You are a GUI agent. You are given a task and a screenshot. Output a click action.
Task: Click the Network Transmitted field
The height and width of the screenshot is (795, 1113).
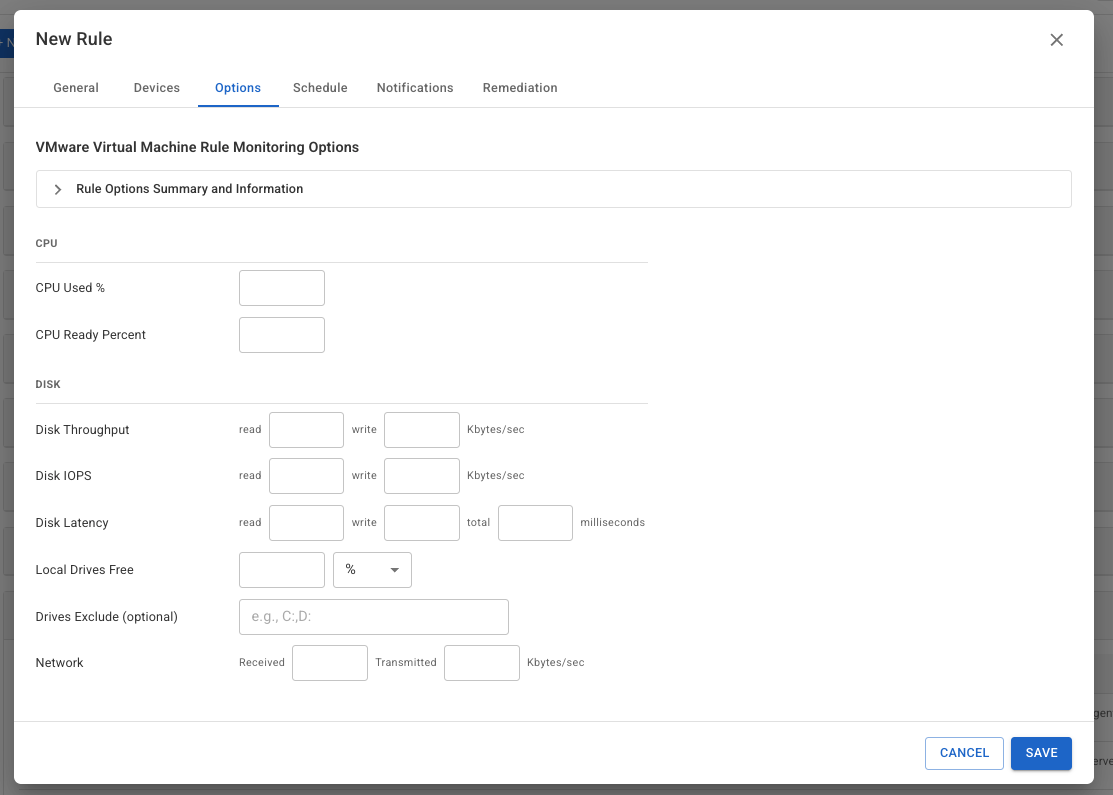(x=482, y=663)
